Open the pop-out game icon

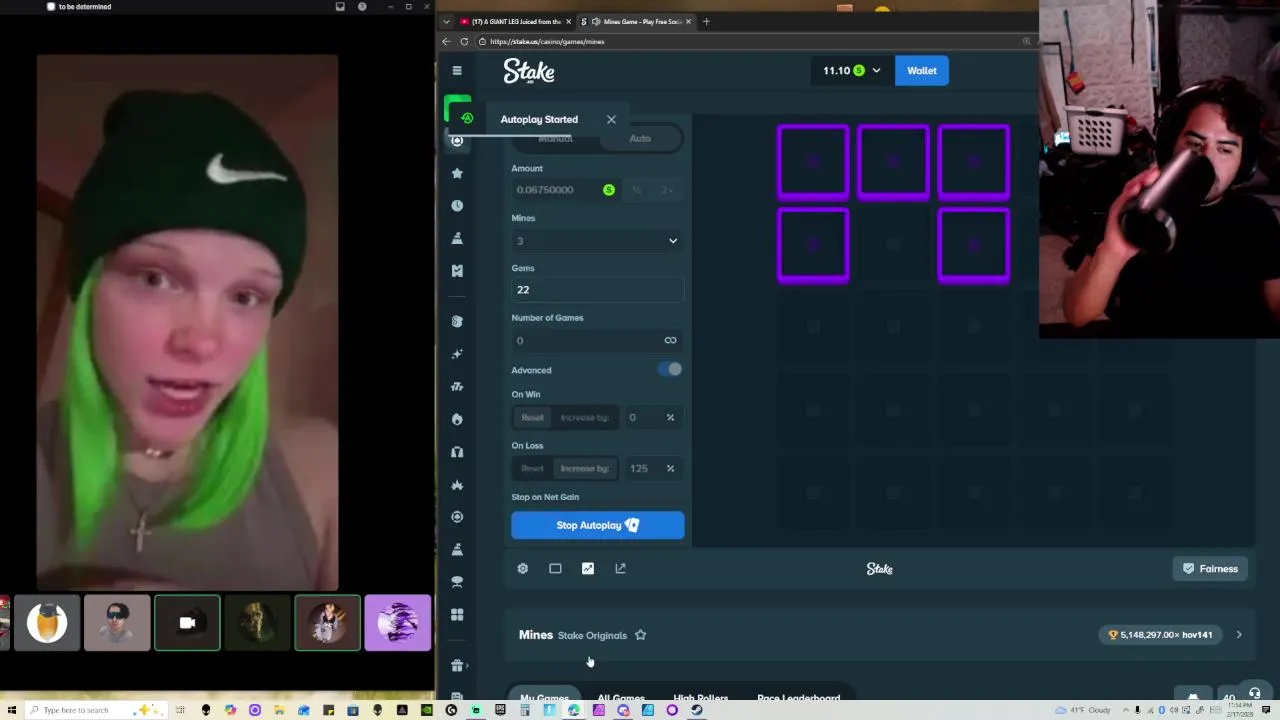pos(620,568)
